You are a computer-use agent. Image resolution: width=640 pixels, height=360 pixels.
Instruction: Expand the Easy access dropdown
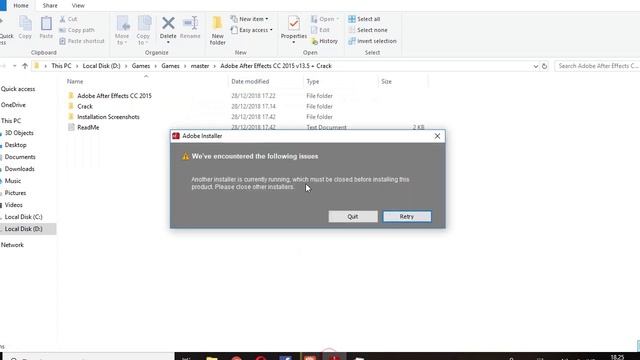(x=251, y=30)
